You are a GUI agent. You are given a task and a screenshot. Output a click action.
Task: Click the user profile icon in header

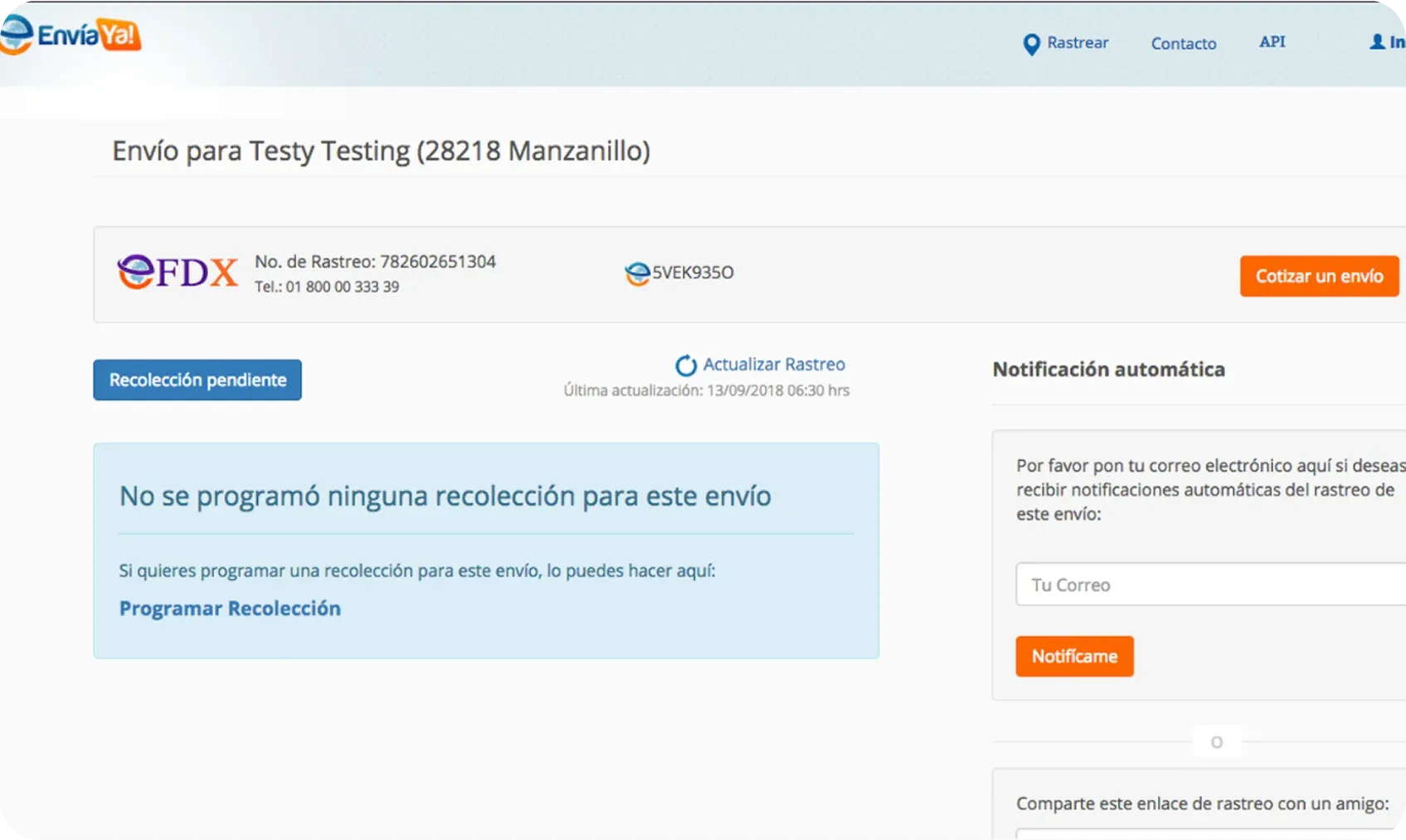tap(1377, 41)
